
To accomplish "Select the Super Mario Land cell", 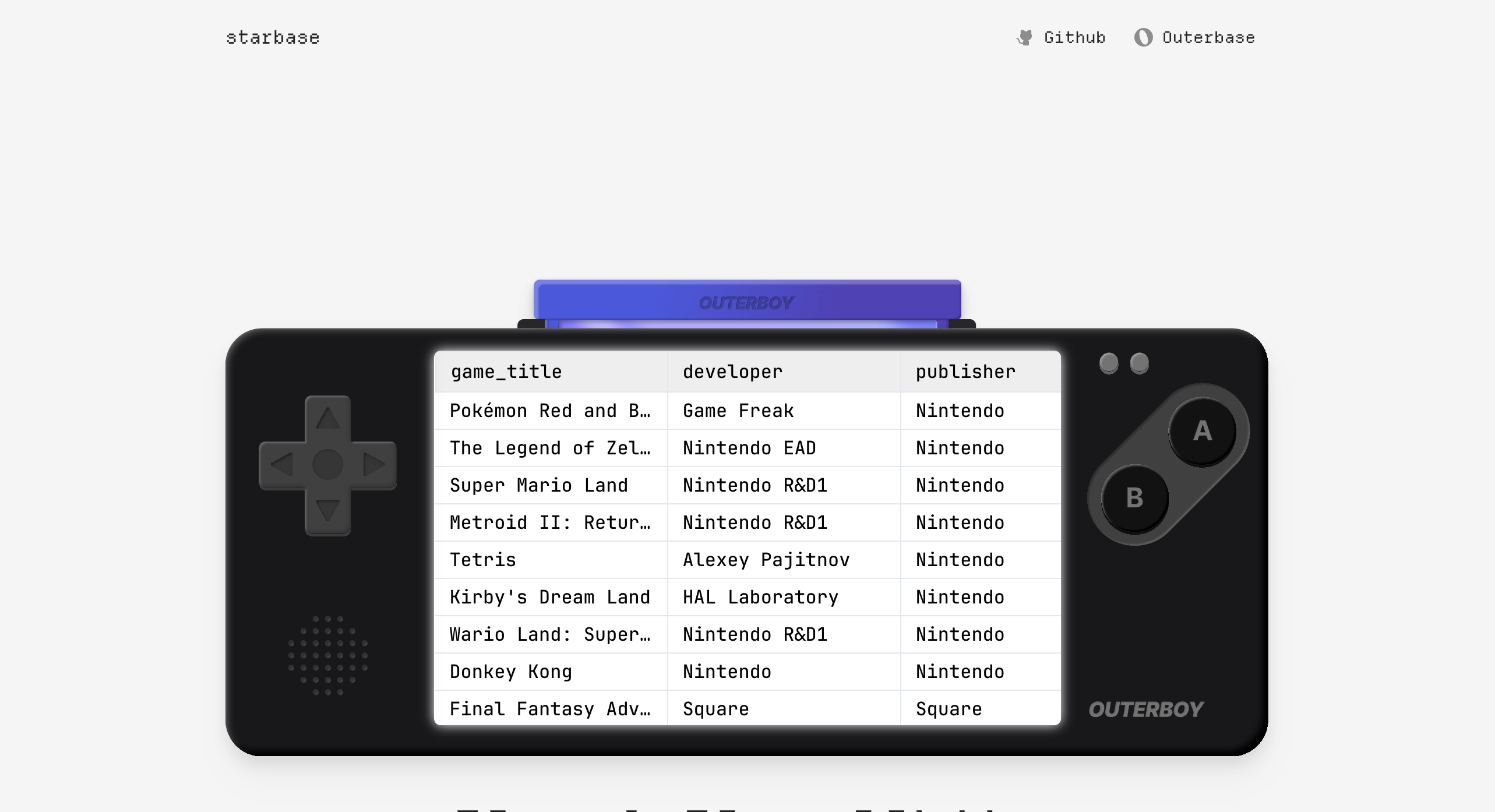I will (x=551, y=485).
